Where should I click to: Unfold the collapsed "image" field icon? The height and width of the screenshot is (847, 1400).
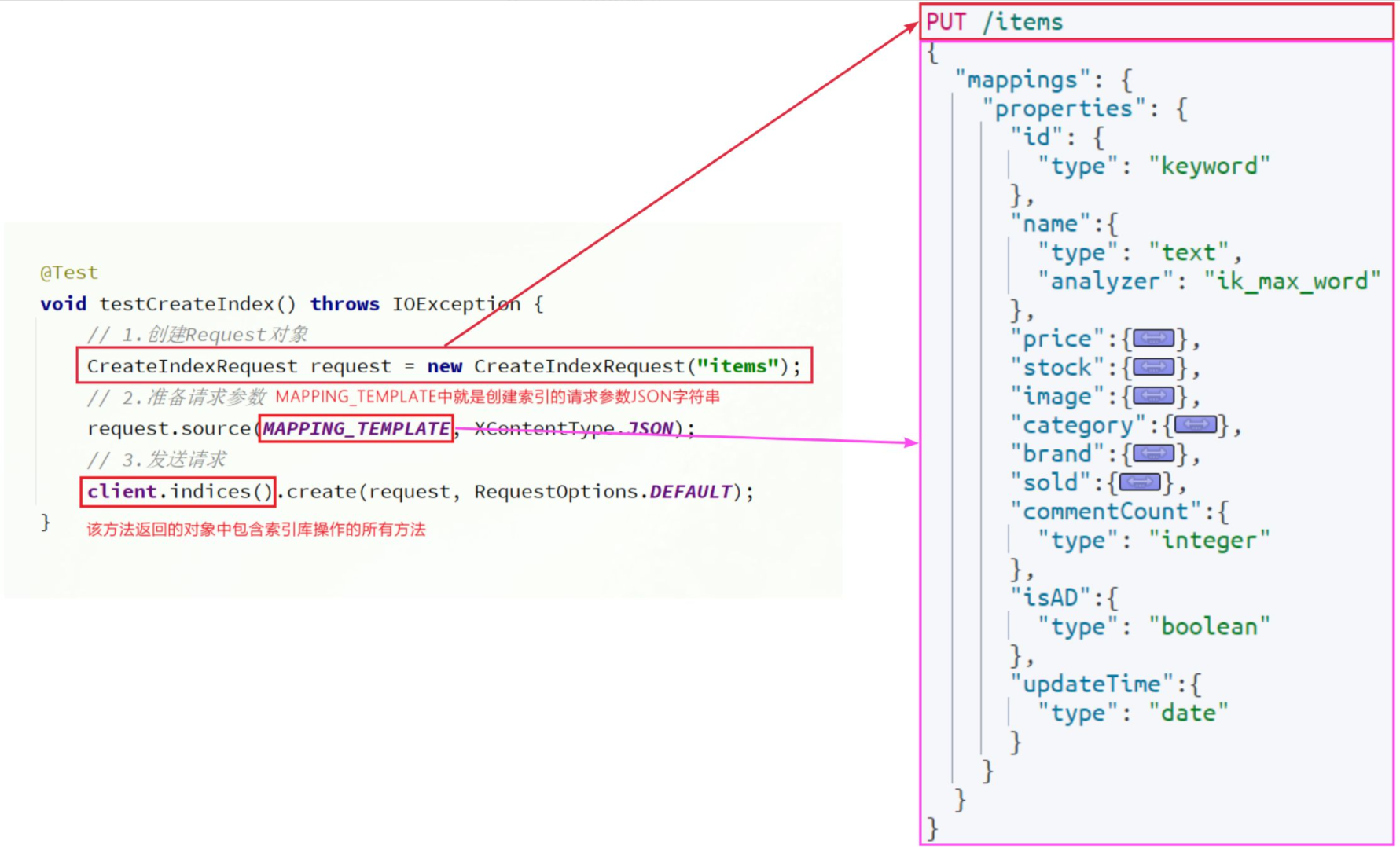coord(1153,396)
